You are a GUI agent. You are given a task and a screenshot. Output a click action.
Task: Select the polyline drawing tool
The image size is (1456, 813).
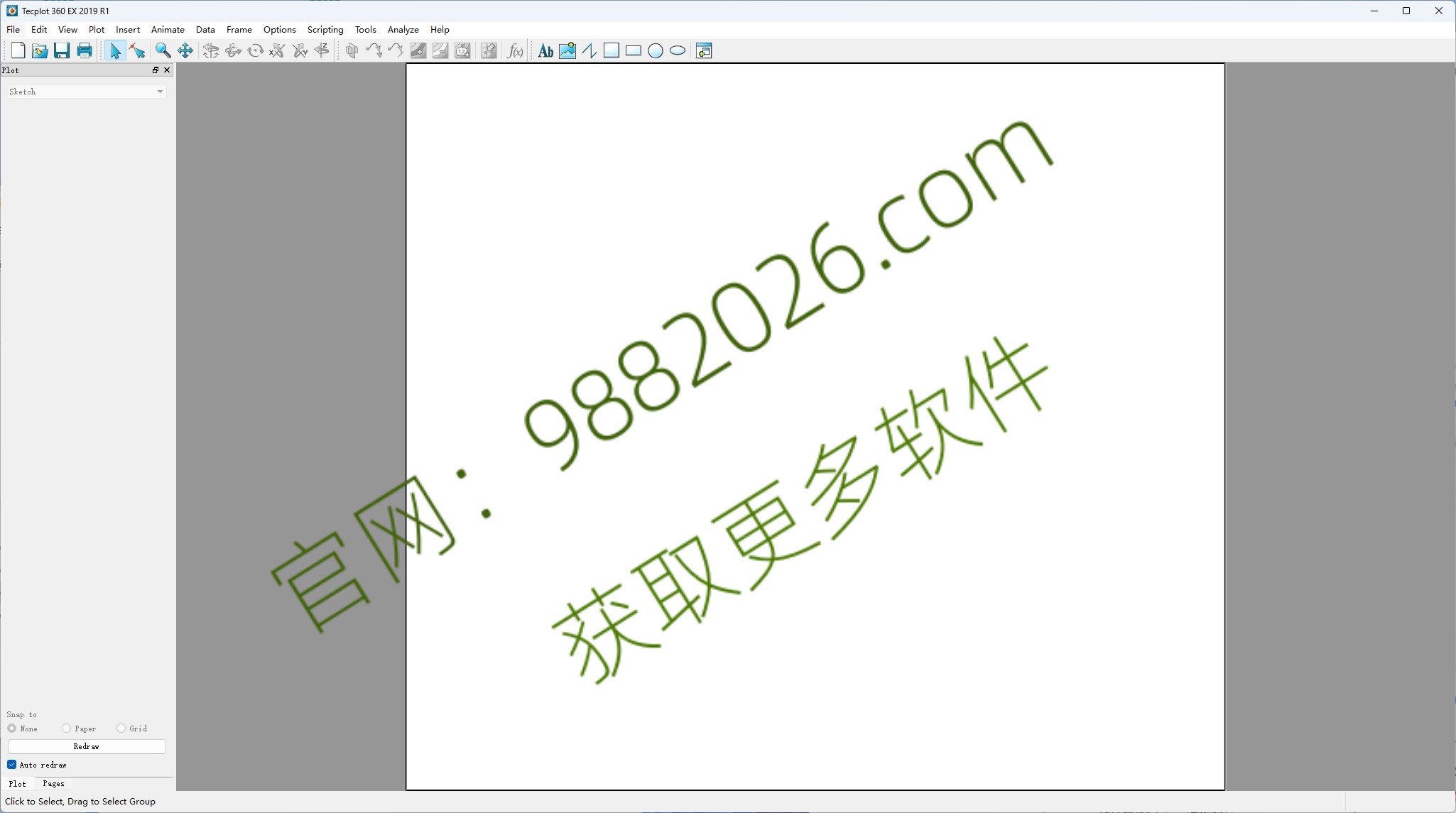[x=590, y=50]
